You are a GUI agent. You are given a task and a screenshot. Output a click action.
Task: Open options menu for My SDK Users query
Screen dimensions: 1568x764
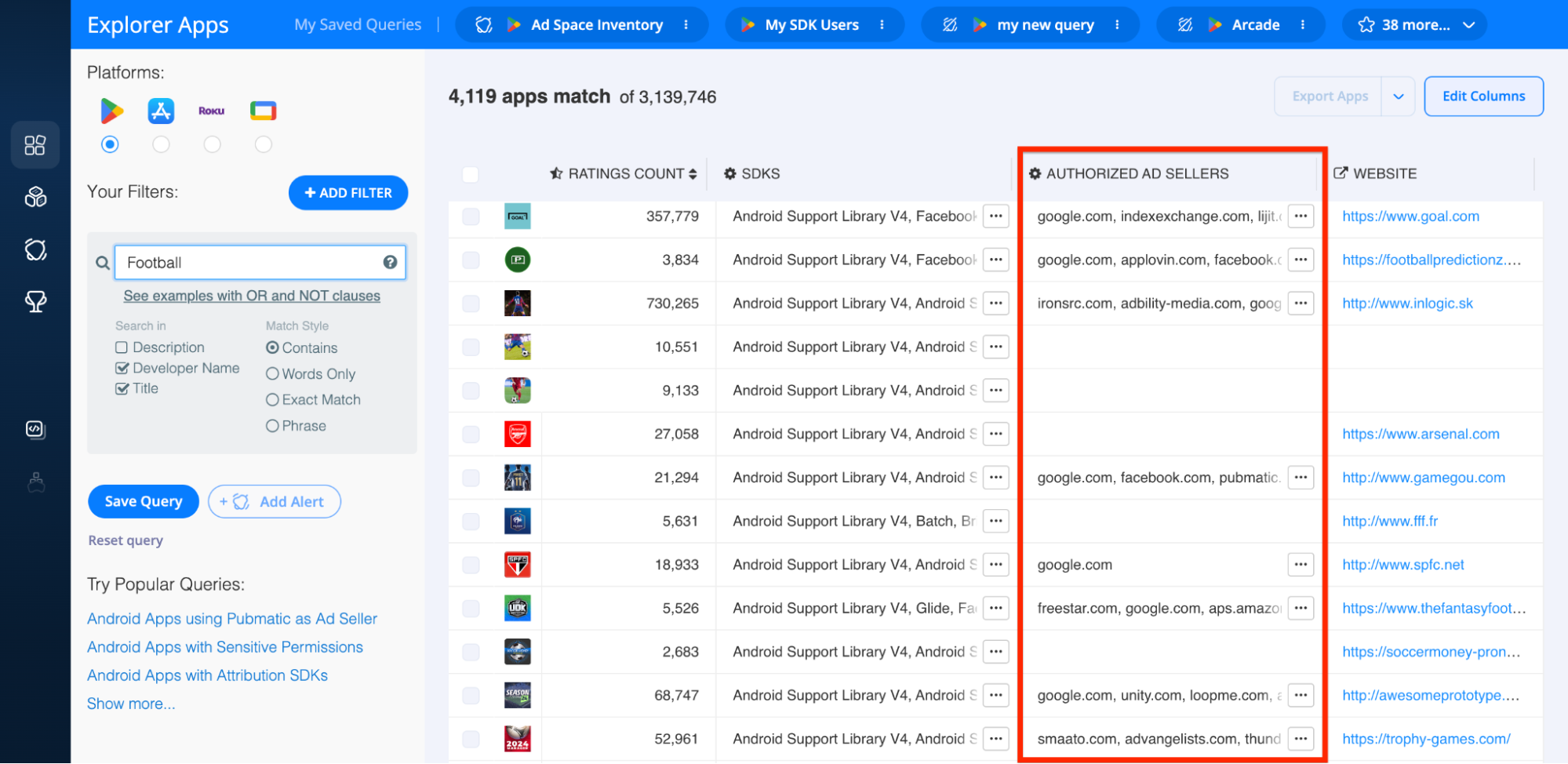click(882, 25)
